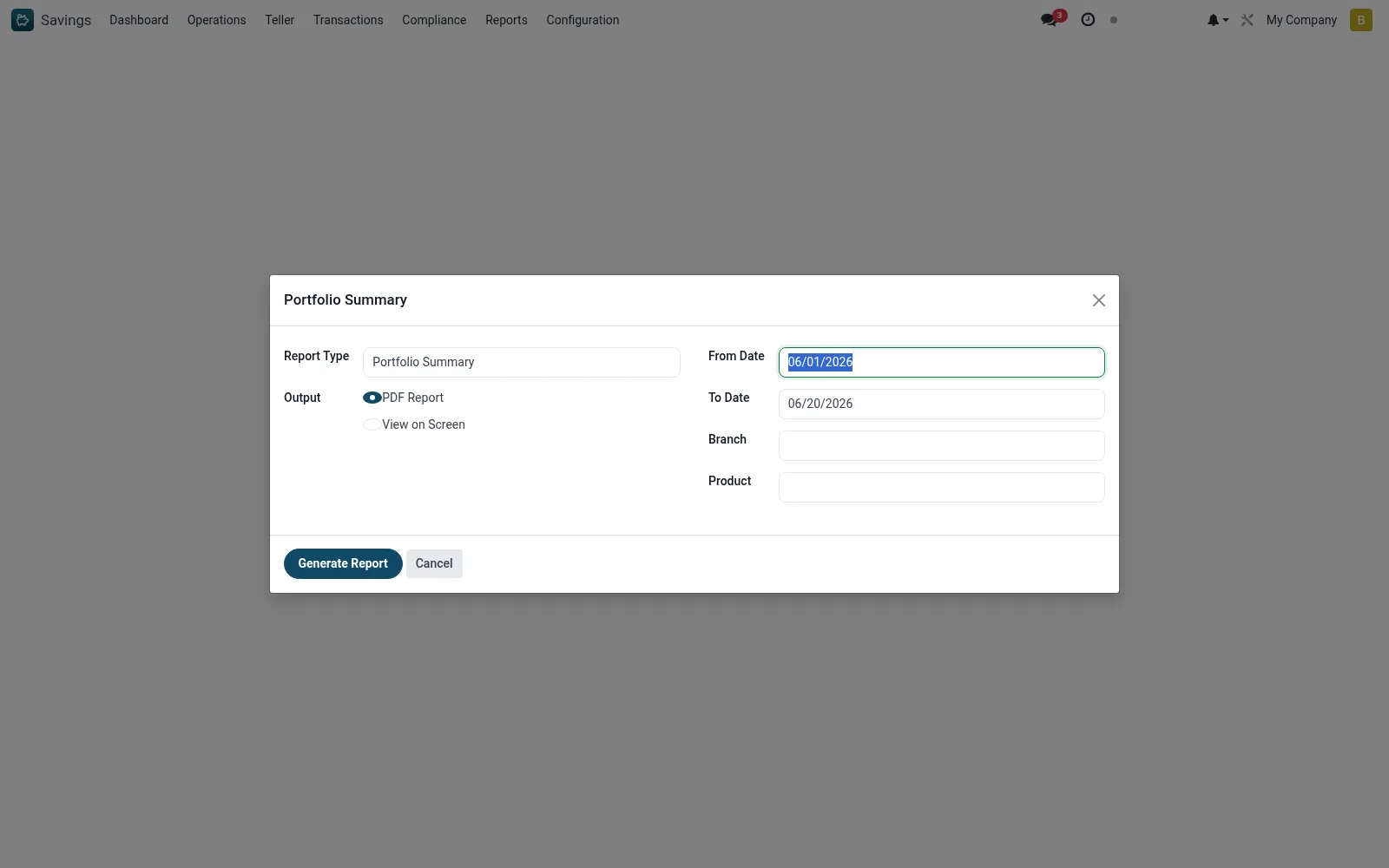Open the activities clock icon
The image size is (1389, 868).
click(1088, 20)
